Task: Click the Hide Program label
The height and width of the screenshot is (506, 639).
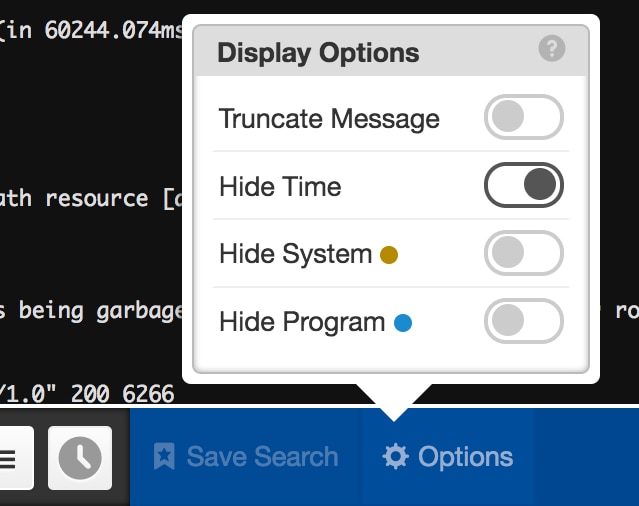Action: [302, 322]
